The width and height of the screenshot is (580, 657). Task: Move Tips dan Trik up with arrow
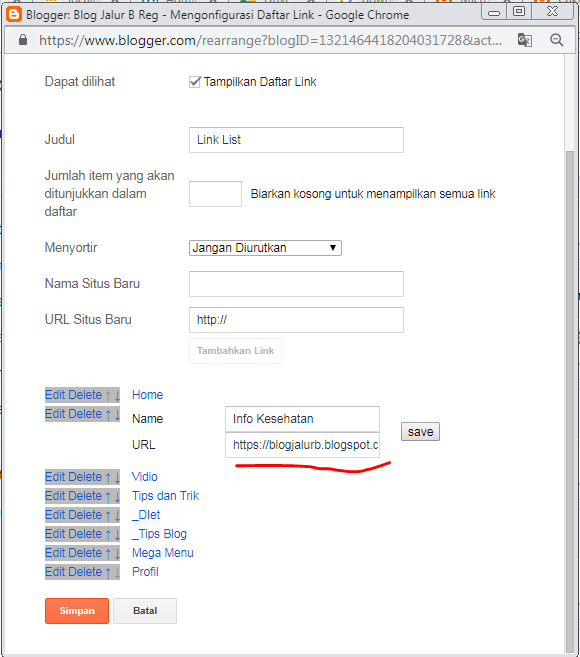[108, 496]
